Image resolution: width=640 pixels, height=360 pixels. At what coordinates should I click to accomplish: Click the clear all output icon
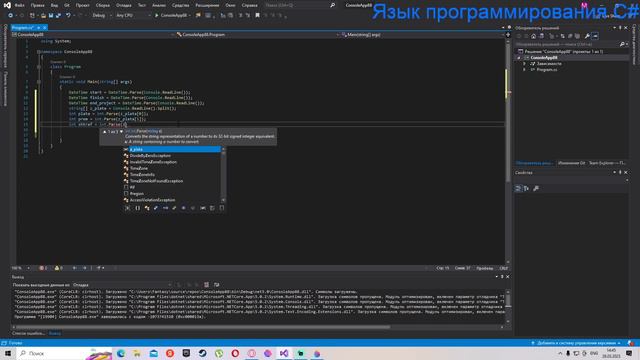coord(207,285)
